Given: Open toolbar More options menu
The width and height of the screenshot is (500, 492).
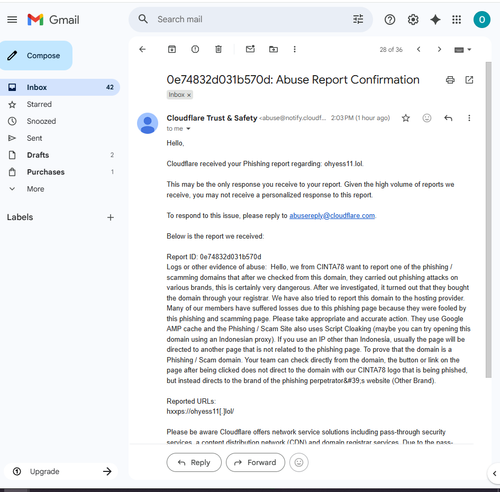Looking at the screenshot, I should coord(294,49).
